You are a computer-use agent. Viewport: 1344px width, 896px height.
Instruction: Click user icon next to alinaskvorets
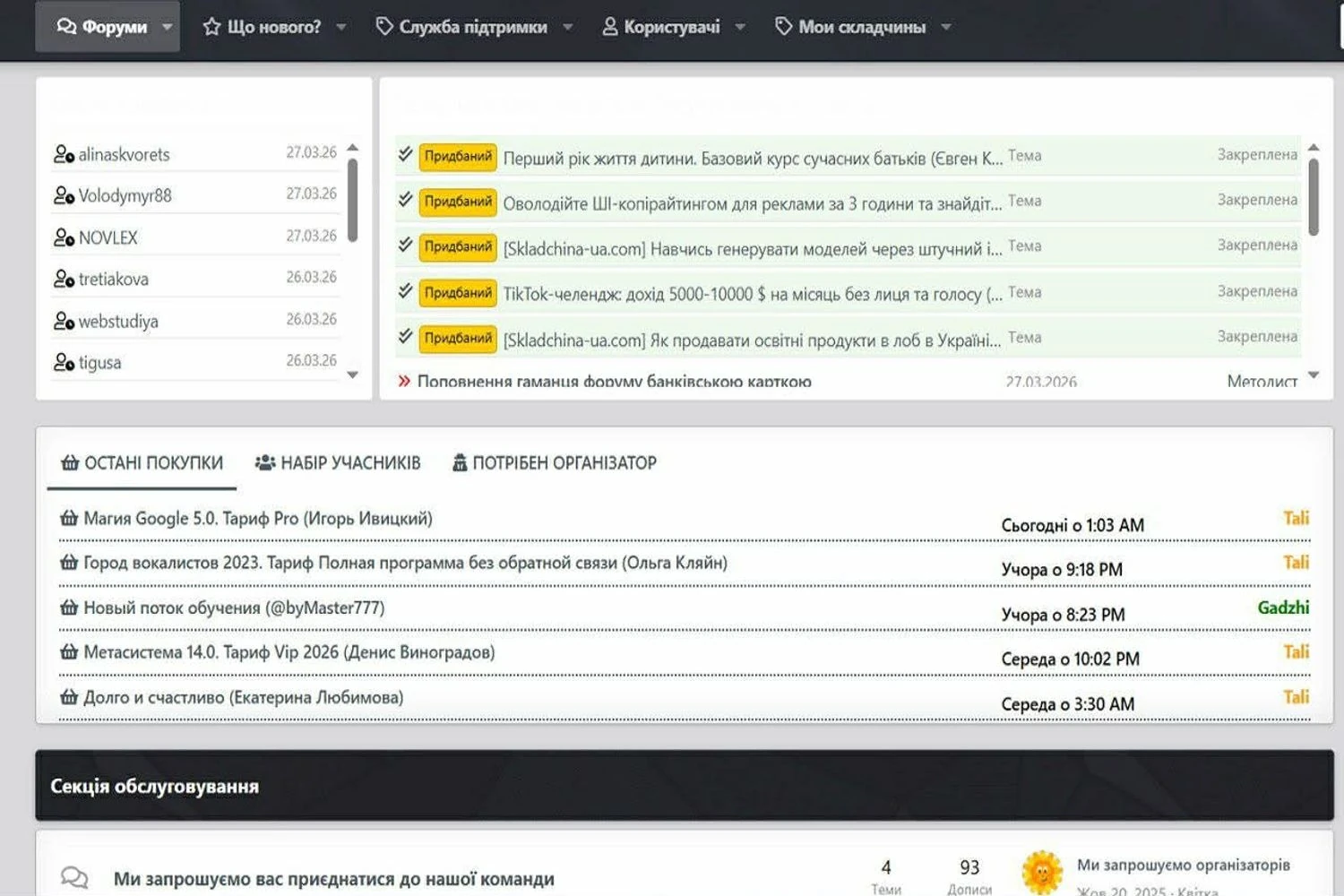(63, 154)
